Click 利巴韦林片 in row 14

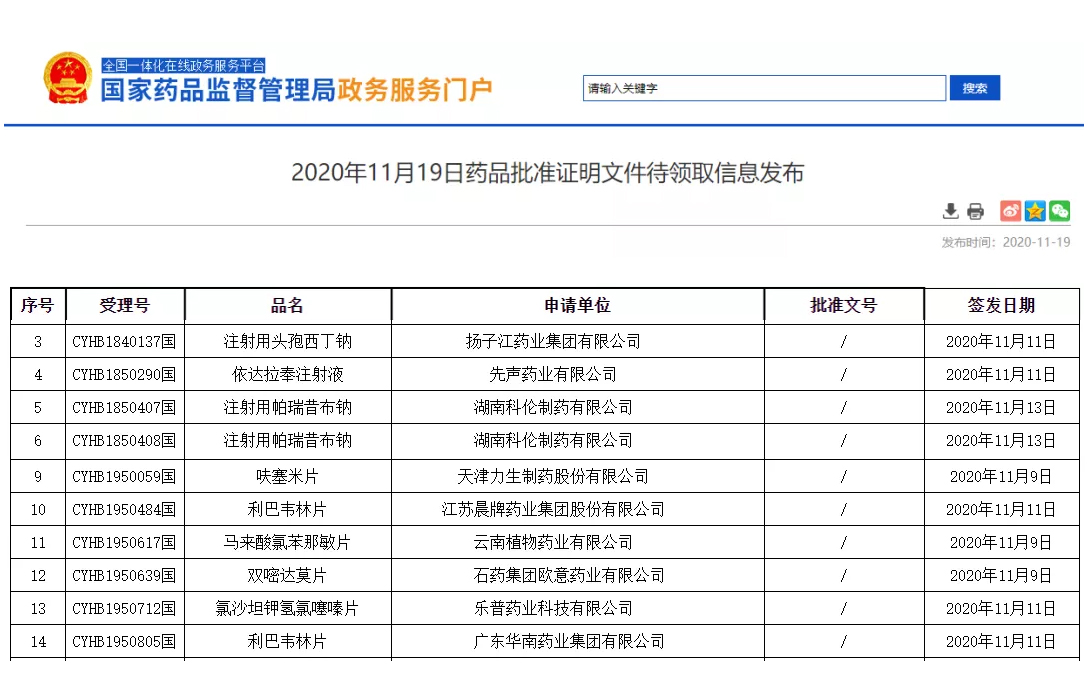(x=287, y=641)
